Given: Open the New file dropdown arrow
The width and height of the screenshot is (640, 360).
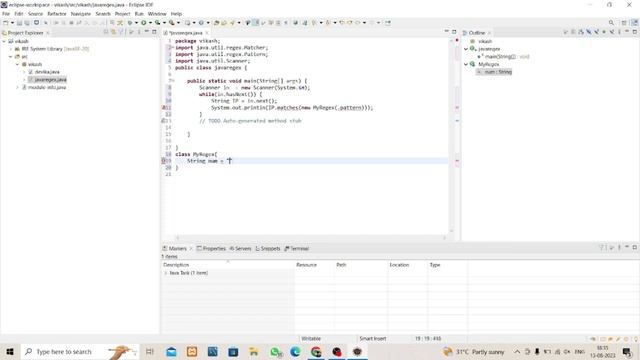Looking at the screenshot, I should (12, 23).
